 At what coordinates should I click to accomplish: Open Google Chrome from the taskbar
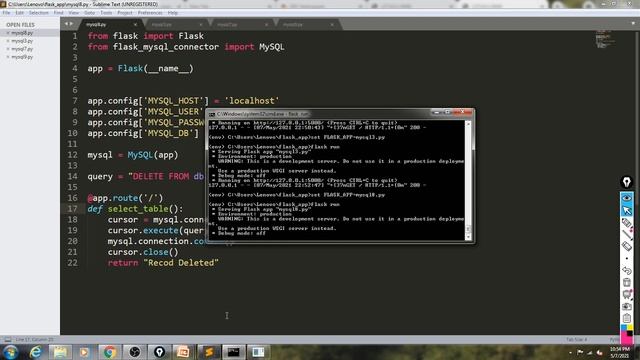pyautogui.click(x=109, y=352)
